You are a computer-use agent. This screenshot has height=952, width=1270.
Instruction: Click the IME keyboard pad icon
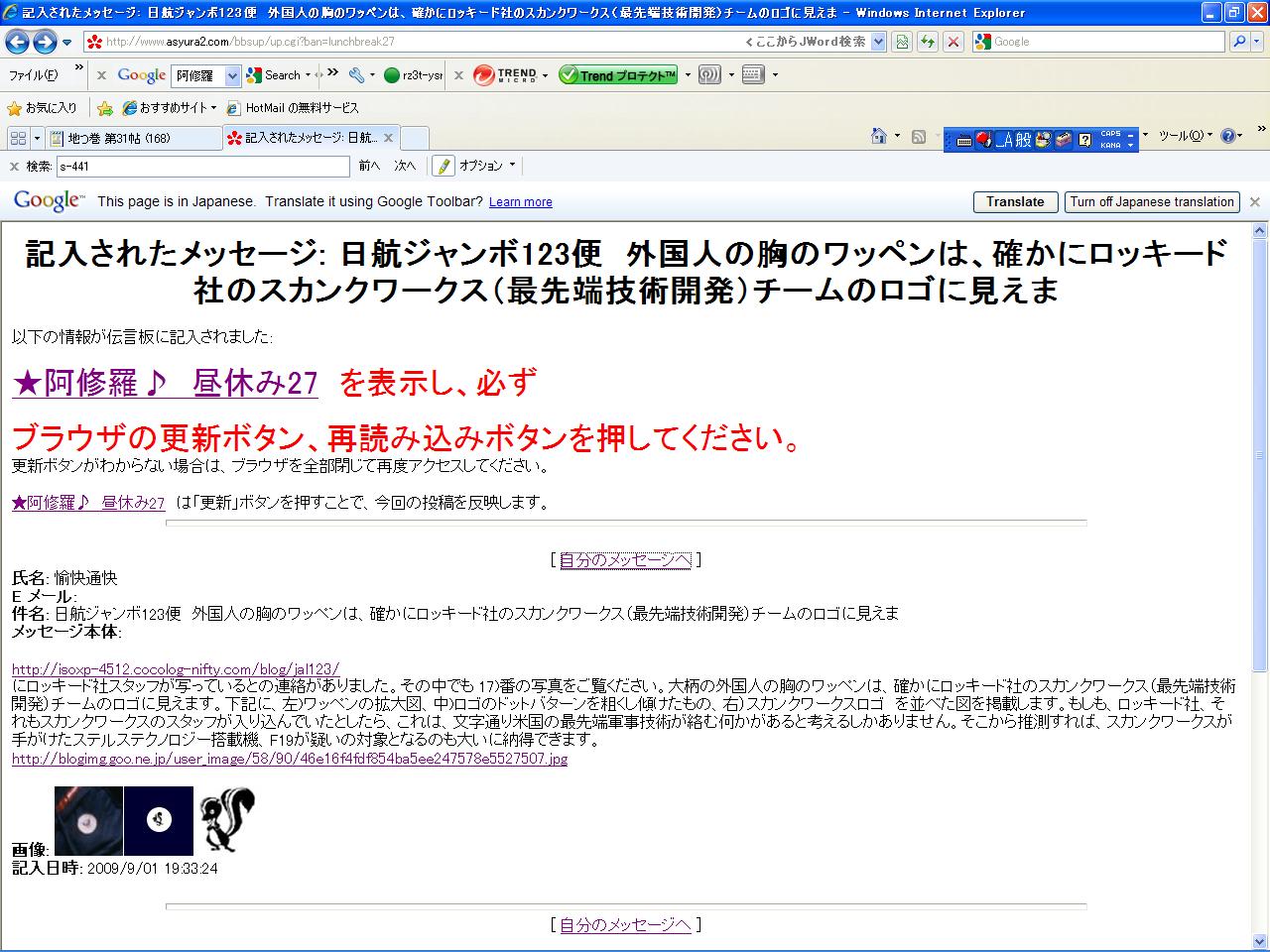click(x=964, y=141)
